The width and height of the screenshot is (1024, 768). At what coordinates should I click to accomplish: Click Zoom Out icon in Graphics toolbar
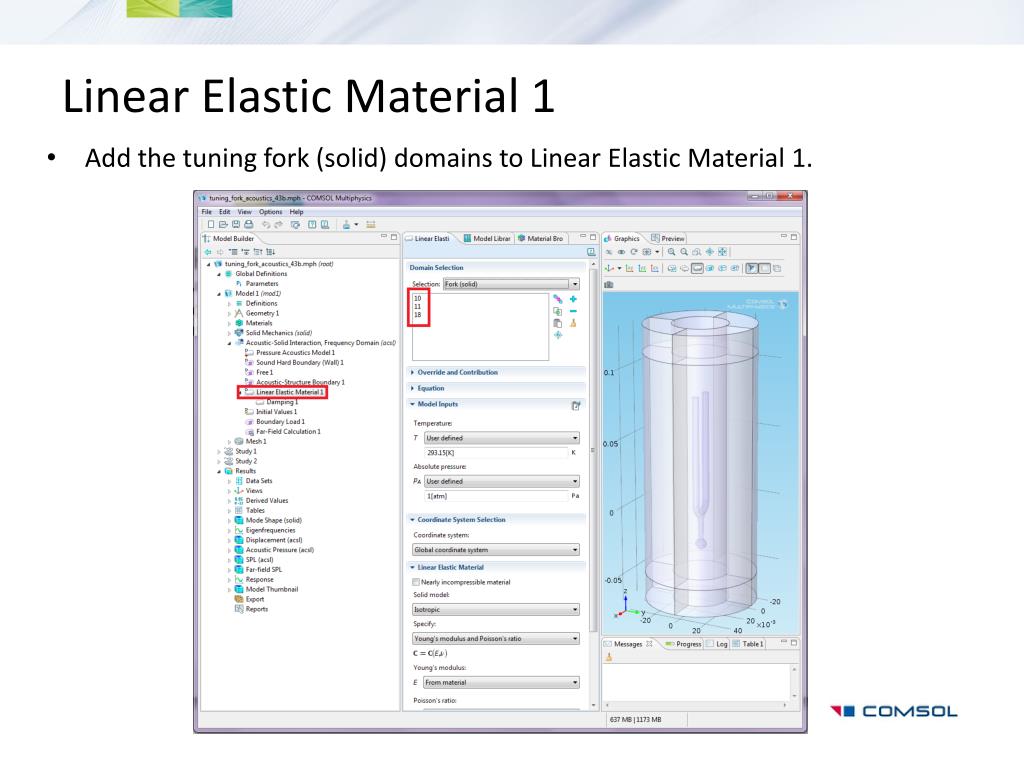click(x=684, y=251)
